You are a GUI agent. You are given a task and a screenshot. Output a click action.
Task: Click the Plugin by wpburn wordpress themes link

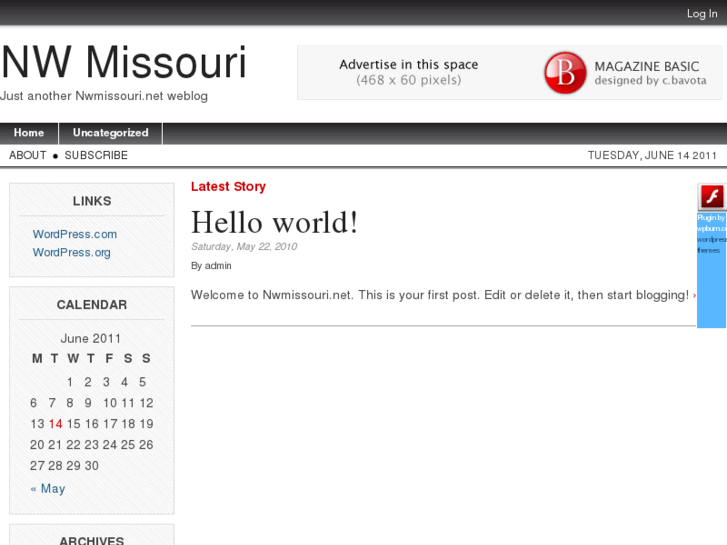point(711,234)
